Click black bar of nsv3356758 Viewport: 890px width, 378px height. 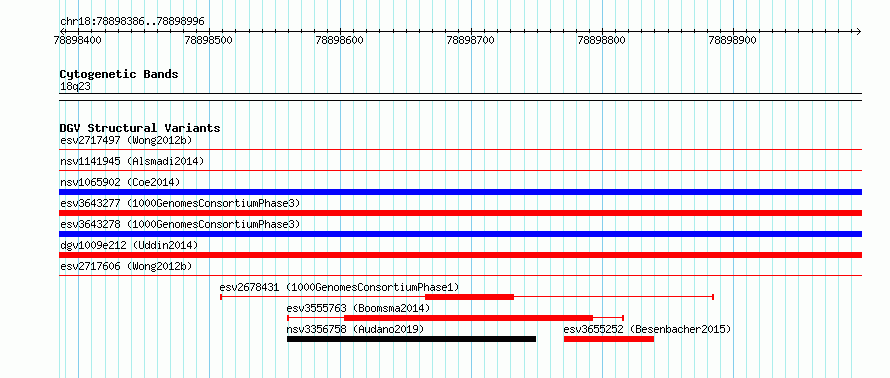pyautogui.click(x=412, y=339)
